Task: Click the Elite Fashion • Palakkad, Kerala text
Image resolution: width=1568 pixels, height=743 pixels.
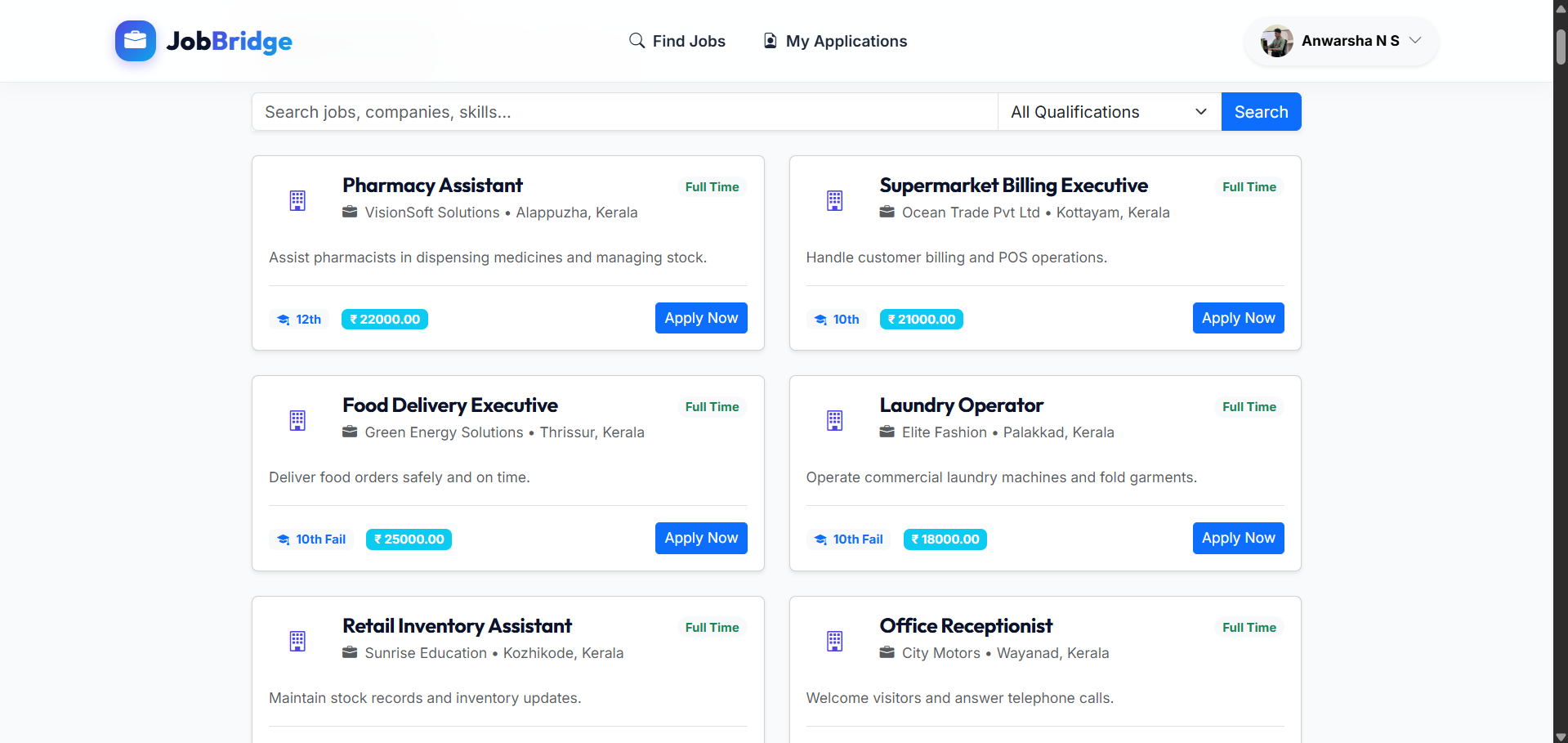Action: click(1007, 432)
